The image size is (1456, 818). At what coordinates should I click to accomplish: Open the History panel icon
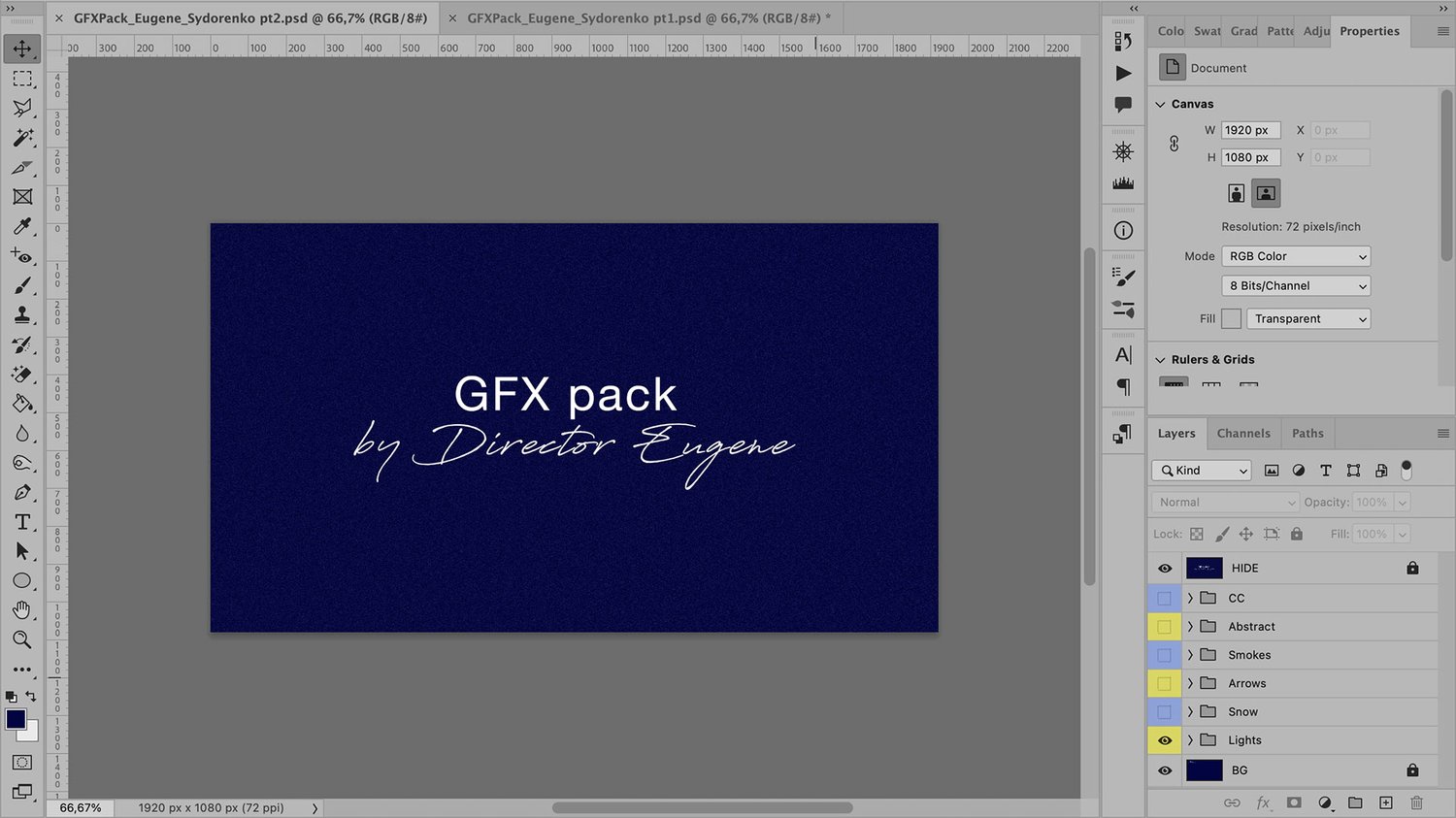(1123, 41)
